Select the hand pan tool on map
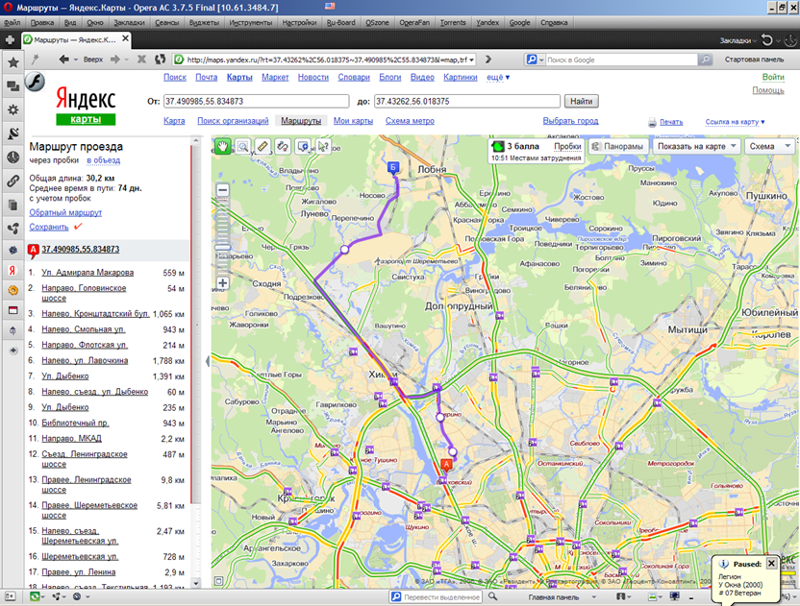Image resolution: width=800 pixels, height=606 pixels. tap(222, 147)
